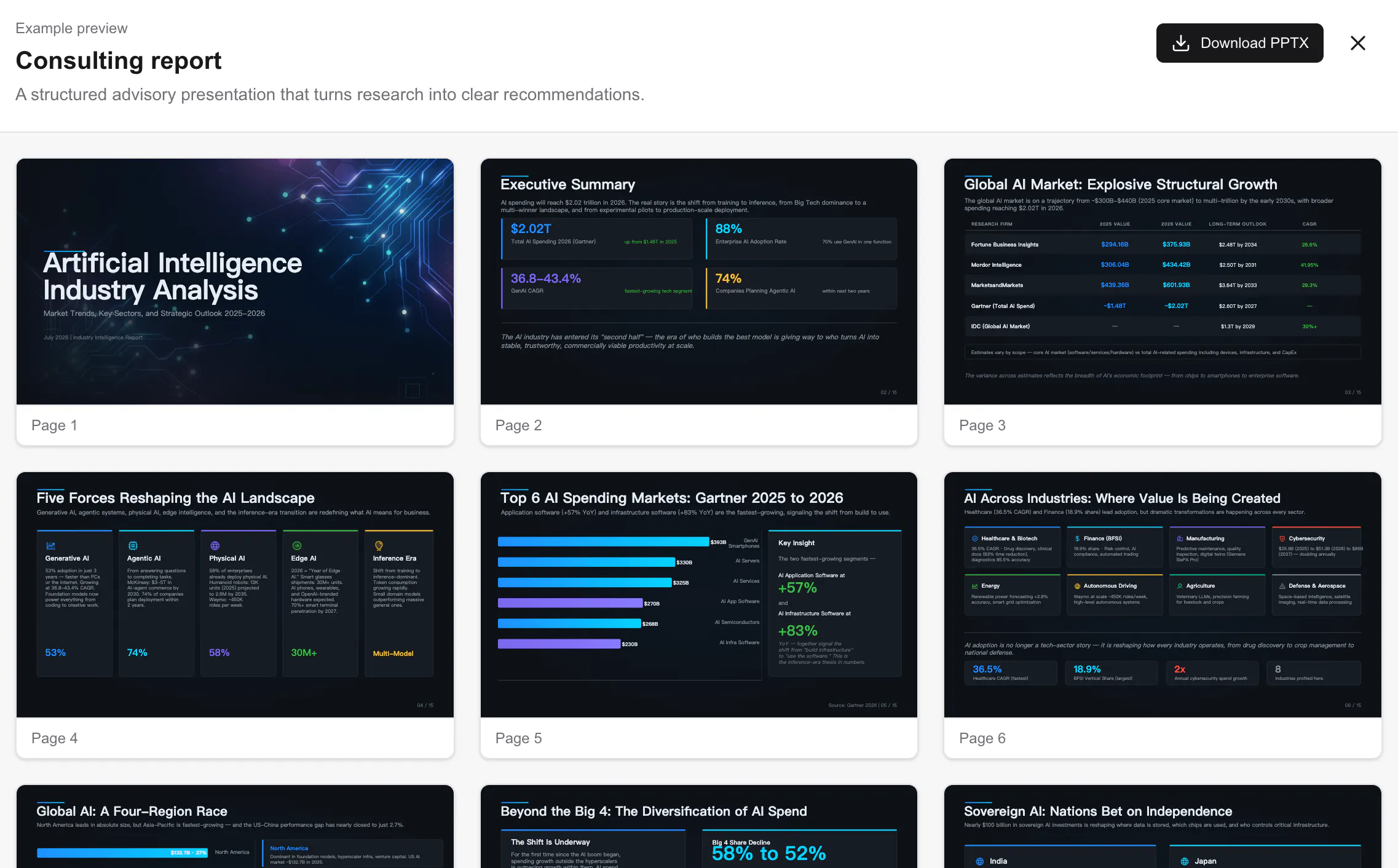Screen dimensions: 1398x868
Task: Click the Fortune Business Insights table row
Action: pyautogui.click(x=1162, y=245)
